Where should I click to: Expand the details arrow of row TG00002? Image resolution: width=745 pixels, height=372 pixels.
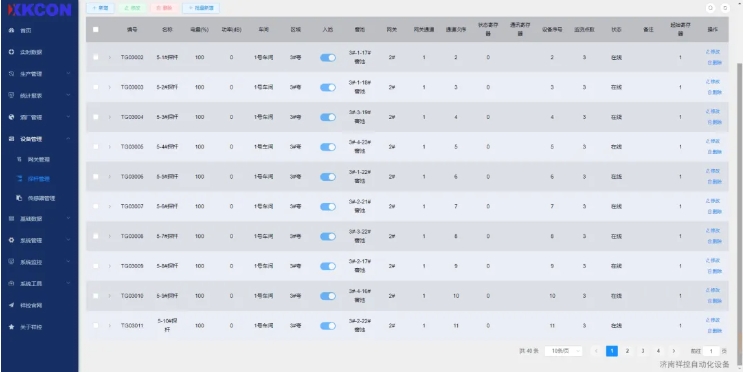coord(109,57)
